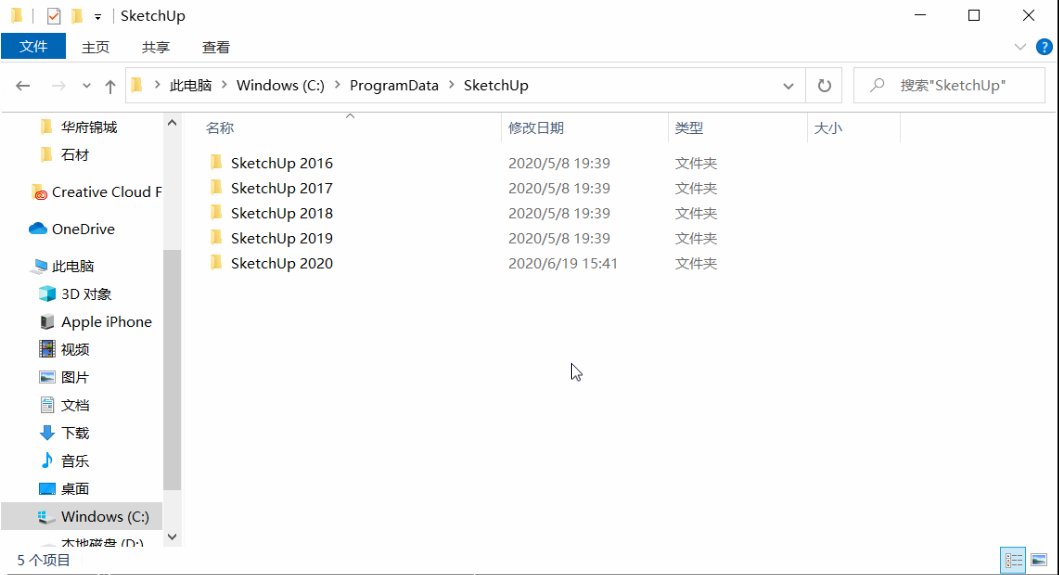The height and width of the screenshot is (575, 1059).
Task: Click the 2020/6/19 15:41 date cell
Action: pyautogui.click(x=563, y=263)
